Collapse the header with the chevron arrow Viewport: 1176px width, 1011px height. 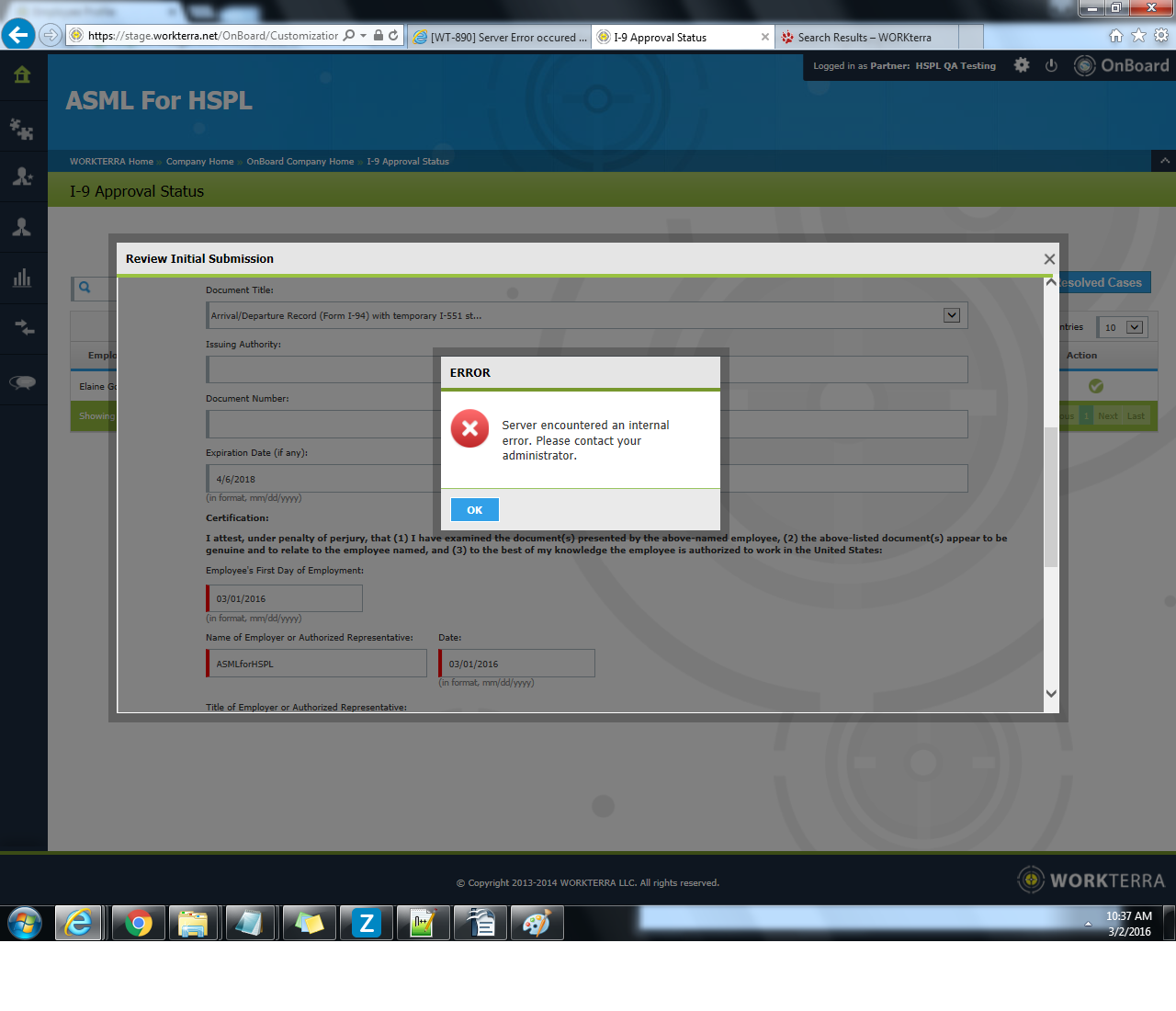(x=1164, y=161)
